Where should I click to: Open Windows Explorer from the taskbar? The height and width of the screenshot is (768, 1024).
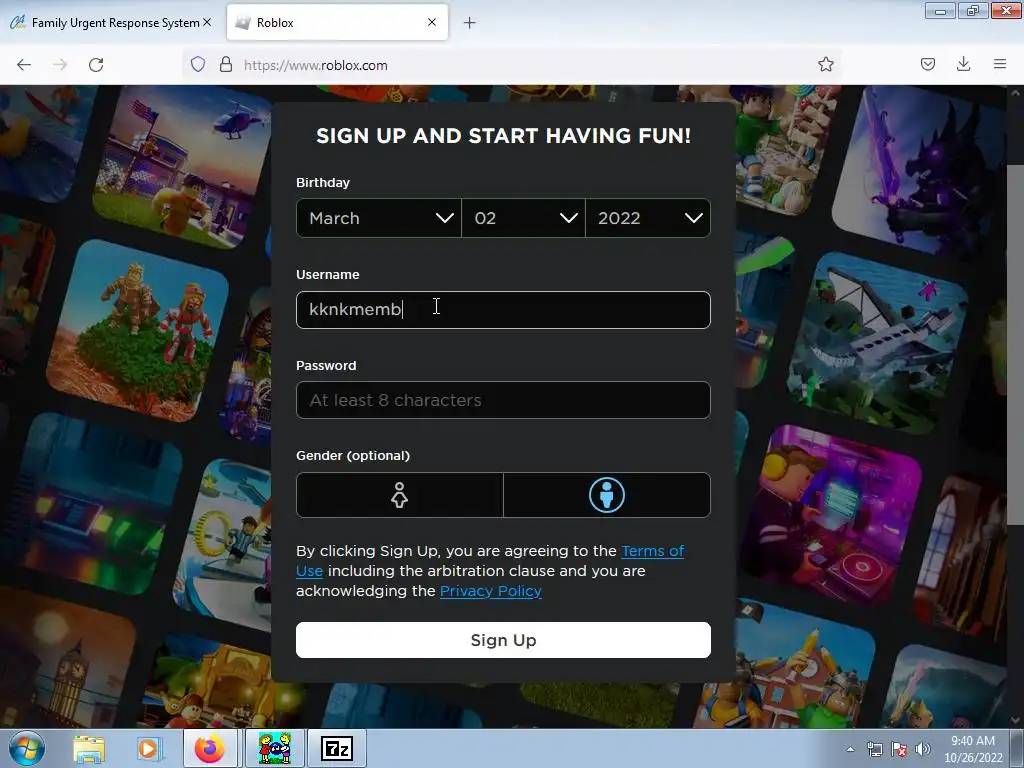tap(89, 749)
